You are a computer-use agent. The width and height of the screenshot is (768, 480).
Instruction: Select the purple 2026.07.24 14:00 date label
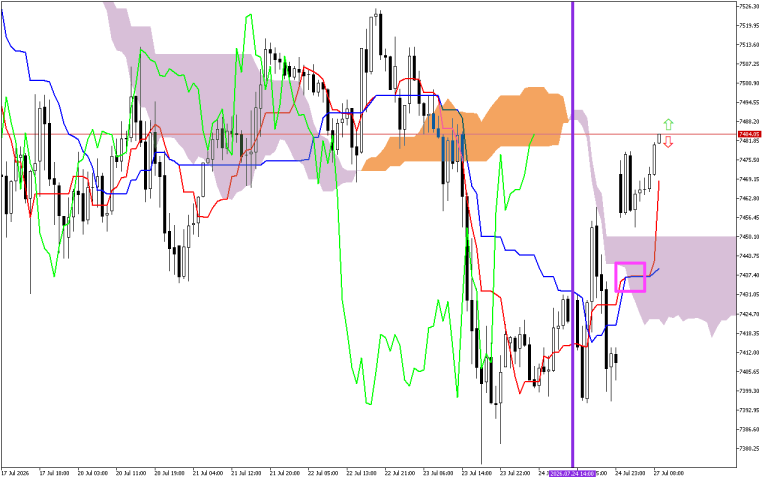pos(572,474)
